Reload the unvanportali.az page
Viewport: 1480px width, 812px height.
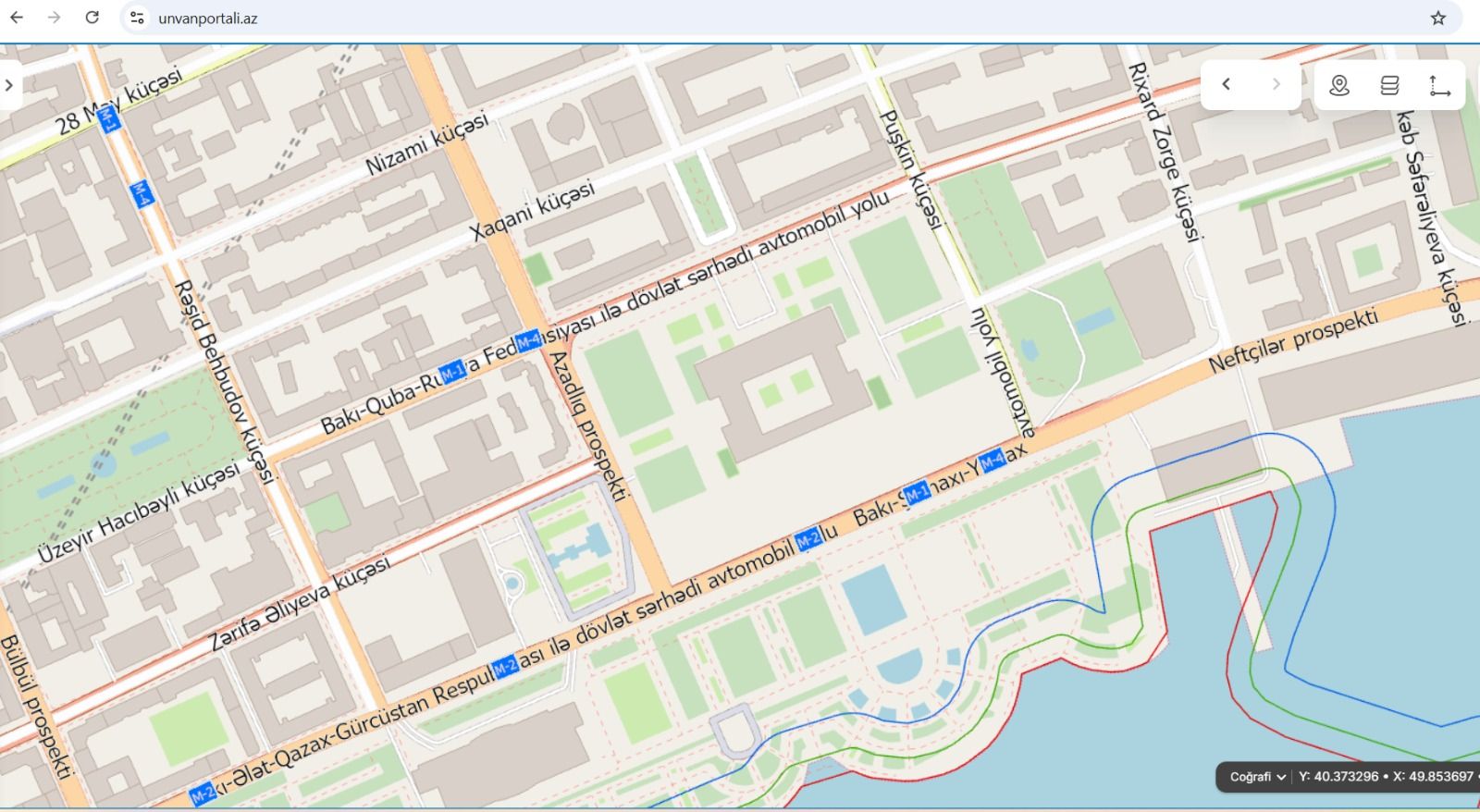(92, 18)
